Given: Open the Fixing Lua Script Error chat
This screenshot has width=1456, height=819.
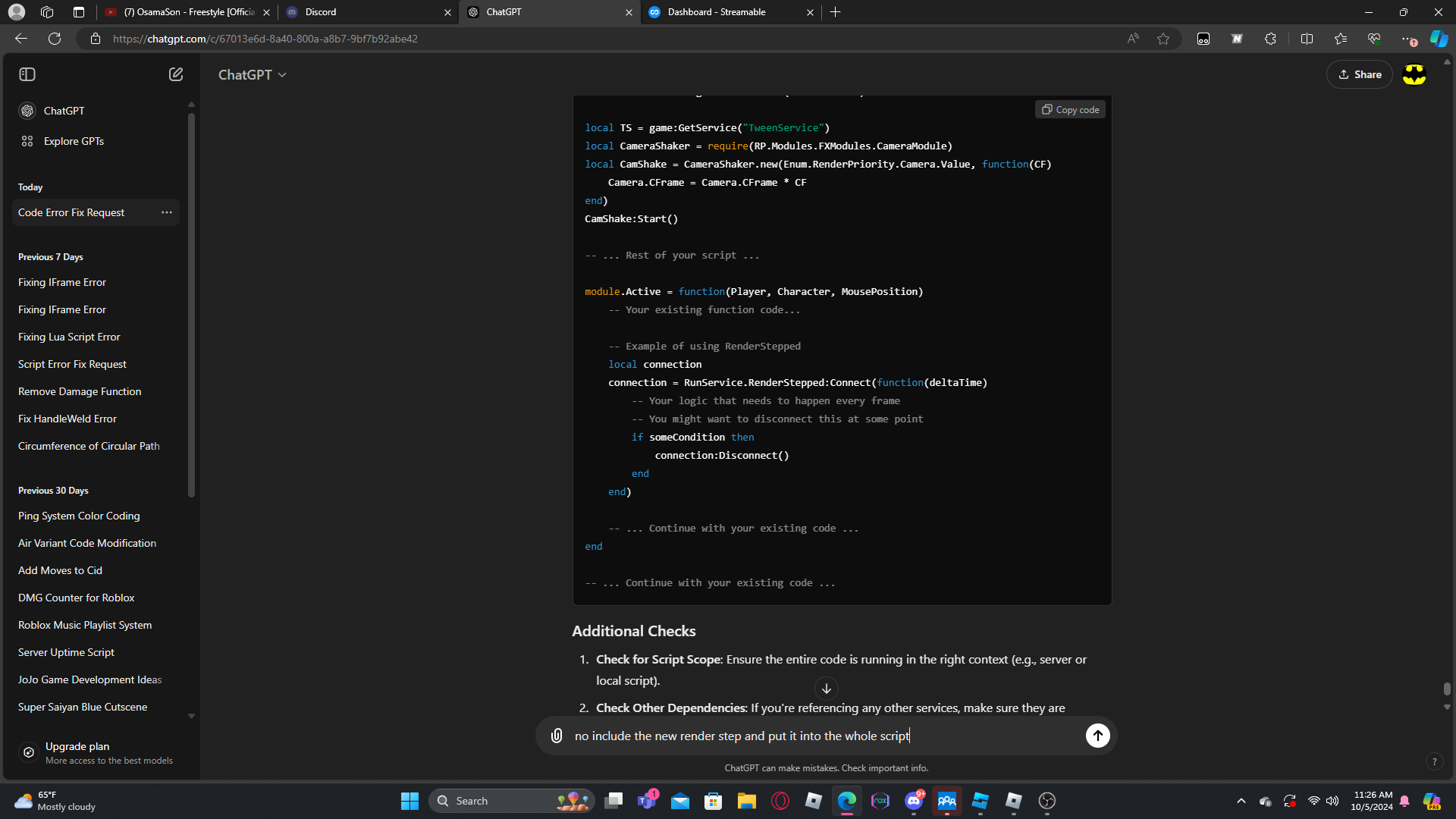Looking at the screenshot, I should coord(69,337).
